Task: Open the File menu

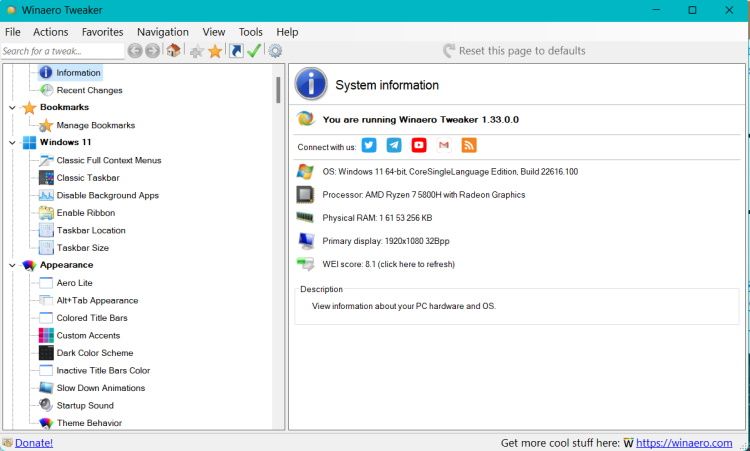Action: 12,32
